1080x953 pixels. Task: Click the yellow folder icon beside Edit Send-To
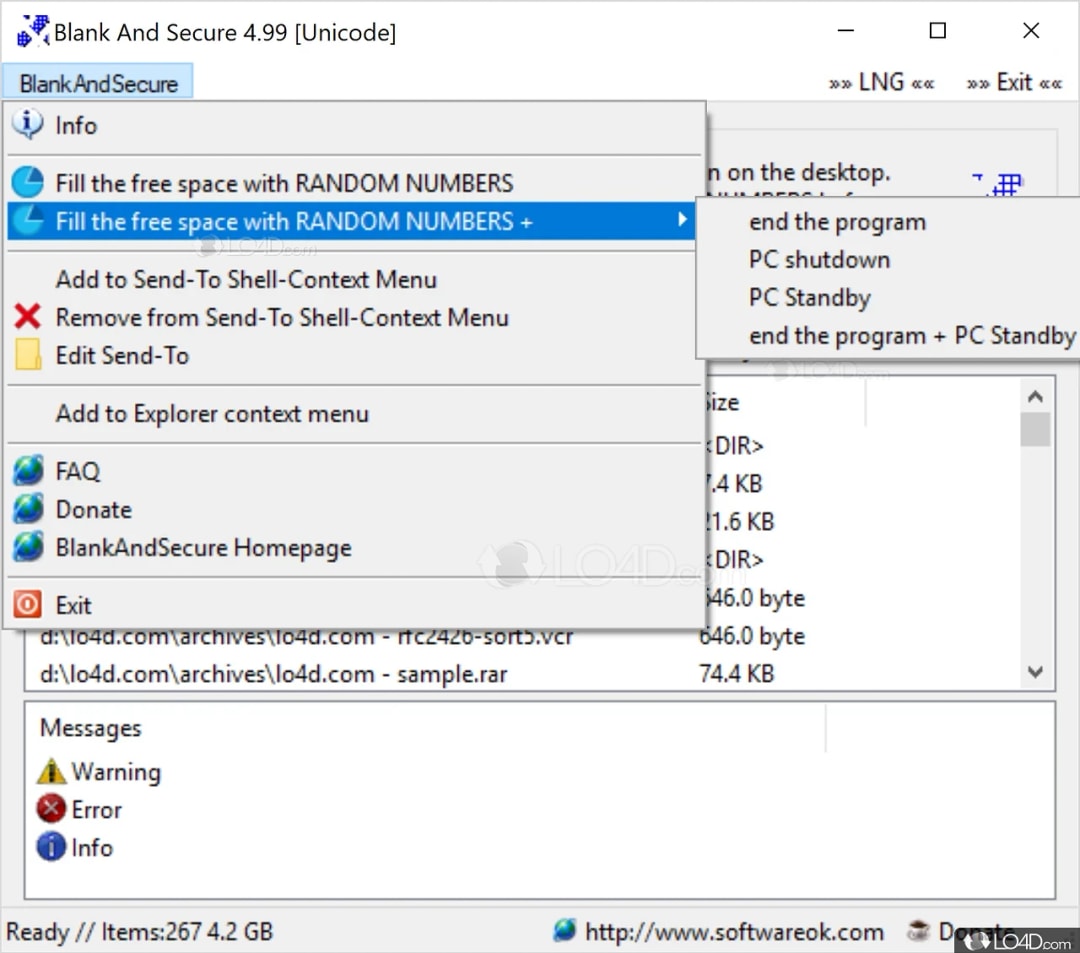tap(28, 355)
